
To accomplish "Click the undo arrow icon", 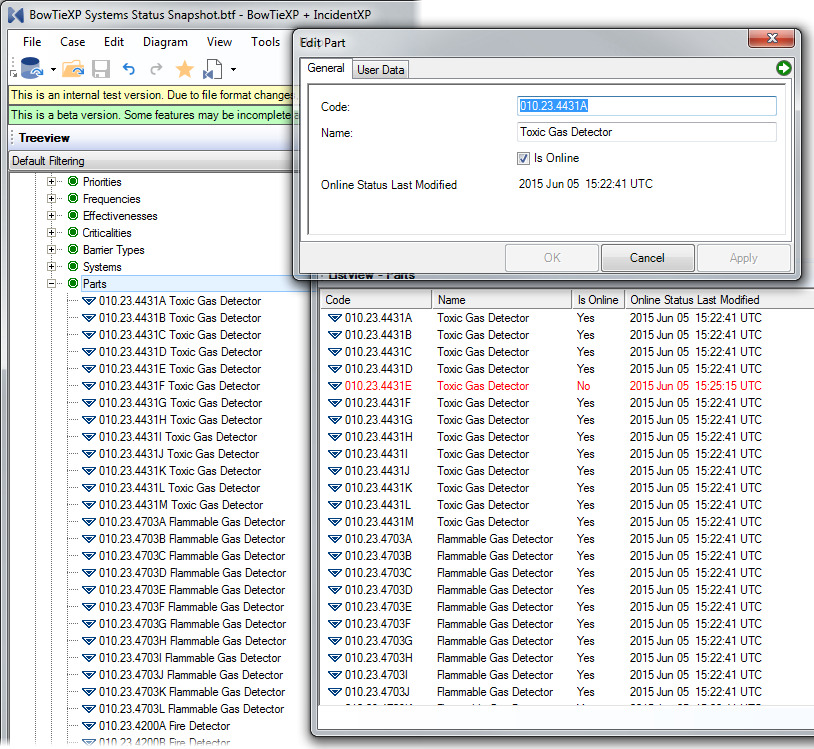I will pos(128,69).
